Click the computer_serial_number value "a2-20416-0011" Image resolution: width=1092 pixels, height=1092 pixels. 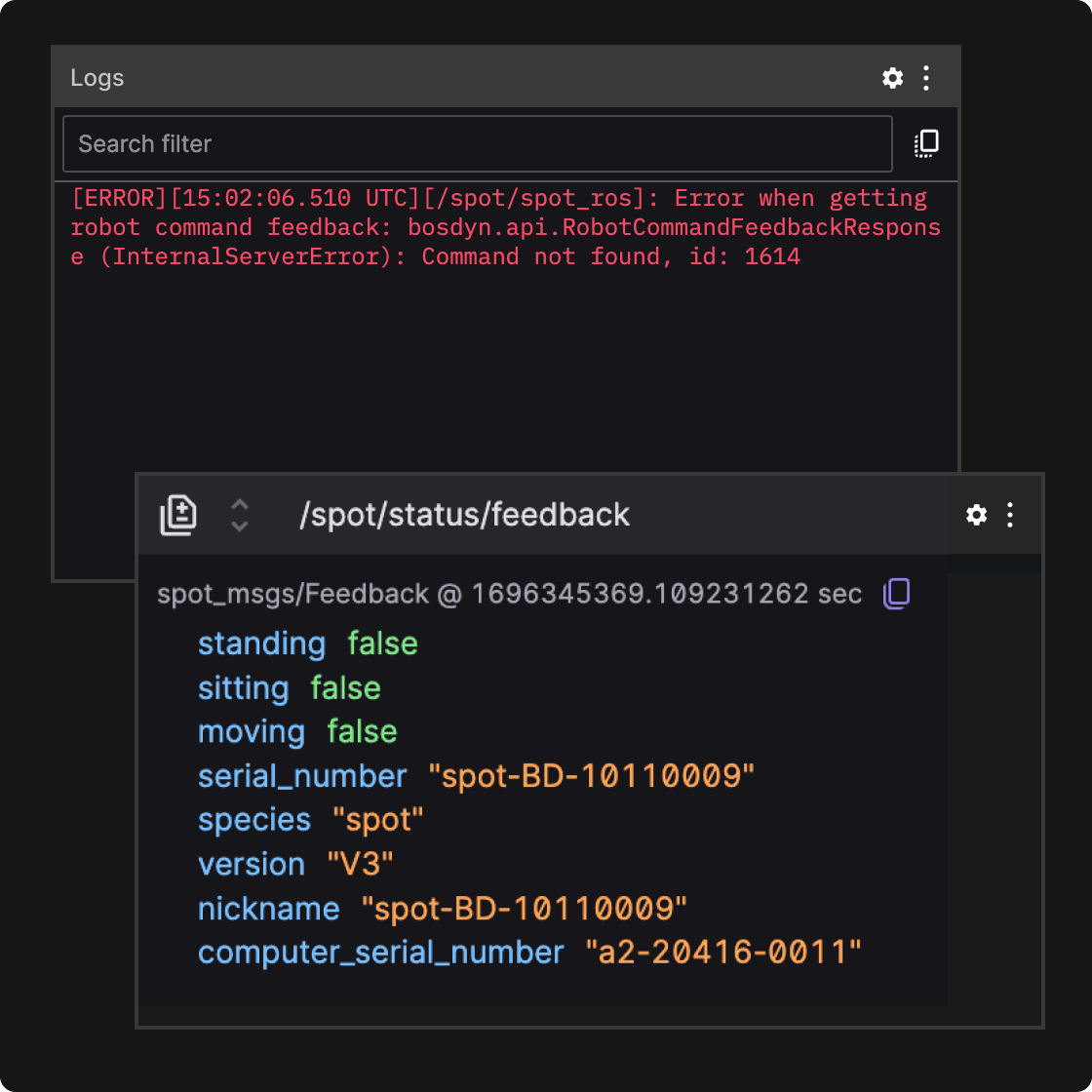click(722, 953)
